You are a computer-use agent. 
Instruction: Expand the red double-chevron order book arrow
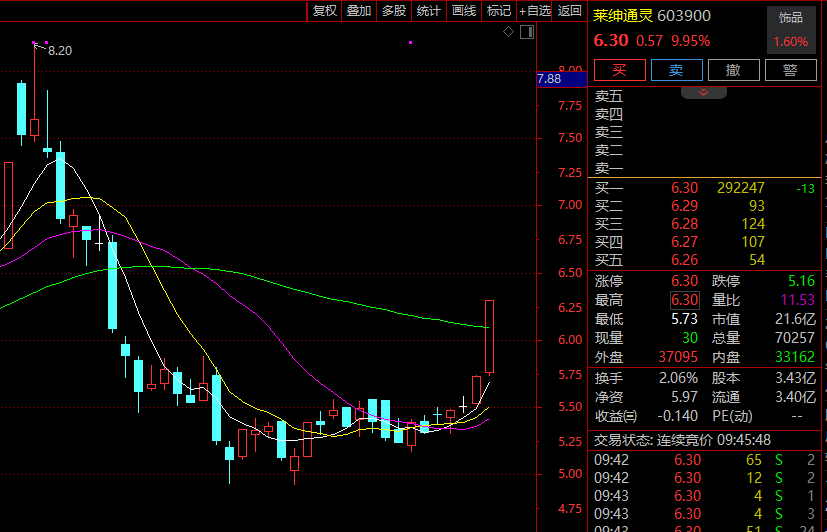(704, 92)
